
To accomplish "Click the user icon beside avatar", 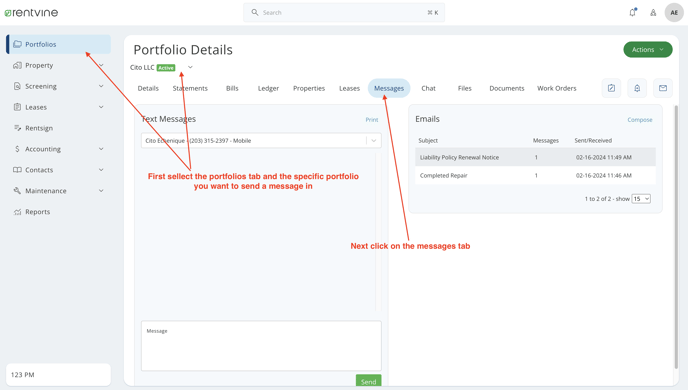I will [653, 13].
